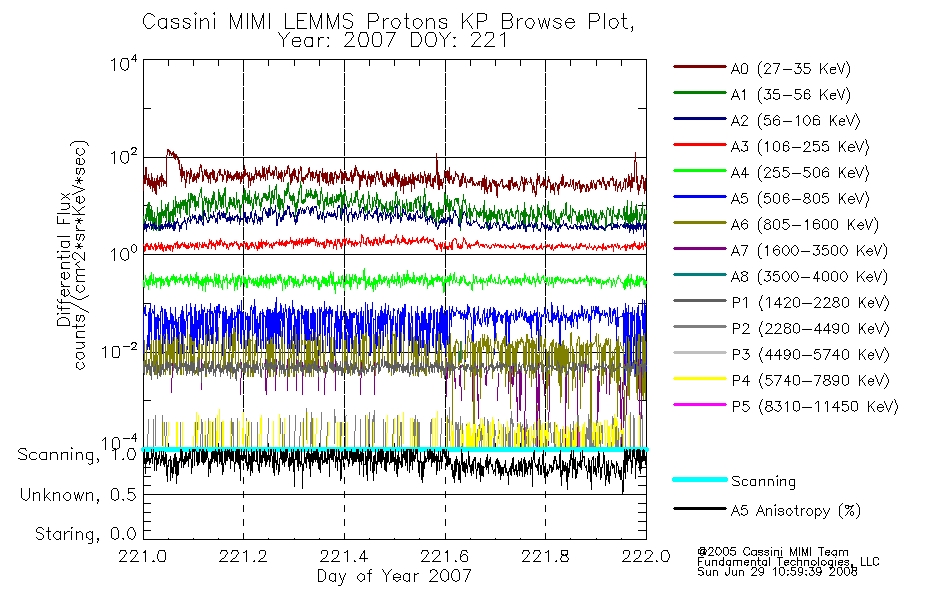Click the yellow P4 legend line
Viewport: 950px width, 600px height.
pyautogui.click(x=699, y=379)
